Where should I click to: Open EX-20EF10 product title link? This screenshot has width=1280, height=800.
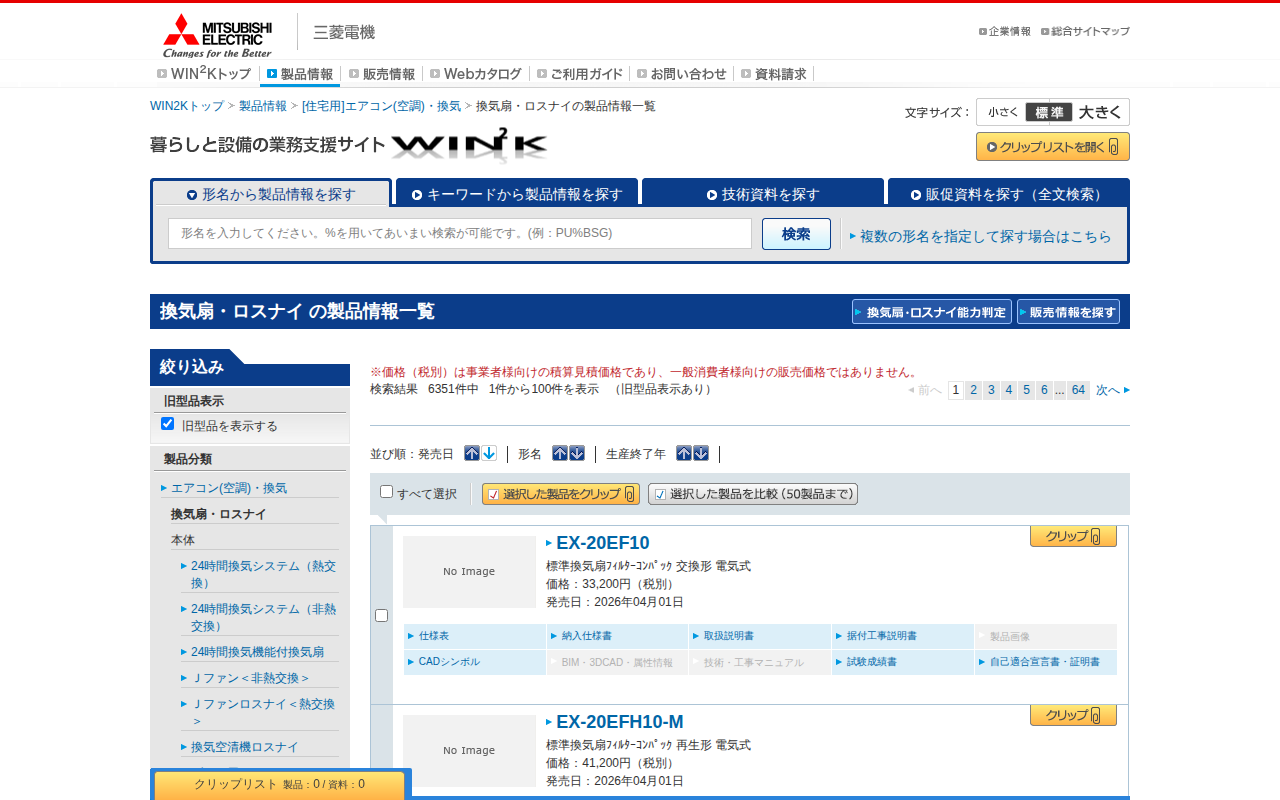tap(603, 543)
